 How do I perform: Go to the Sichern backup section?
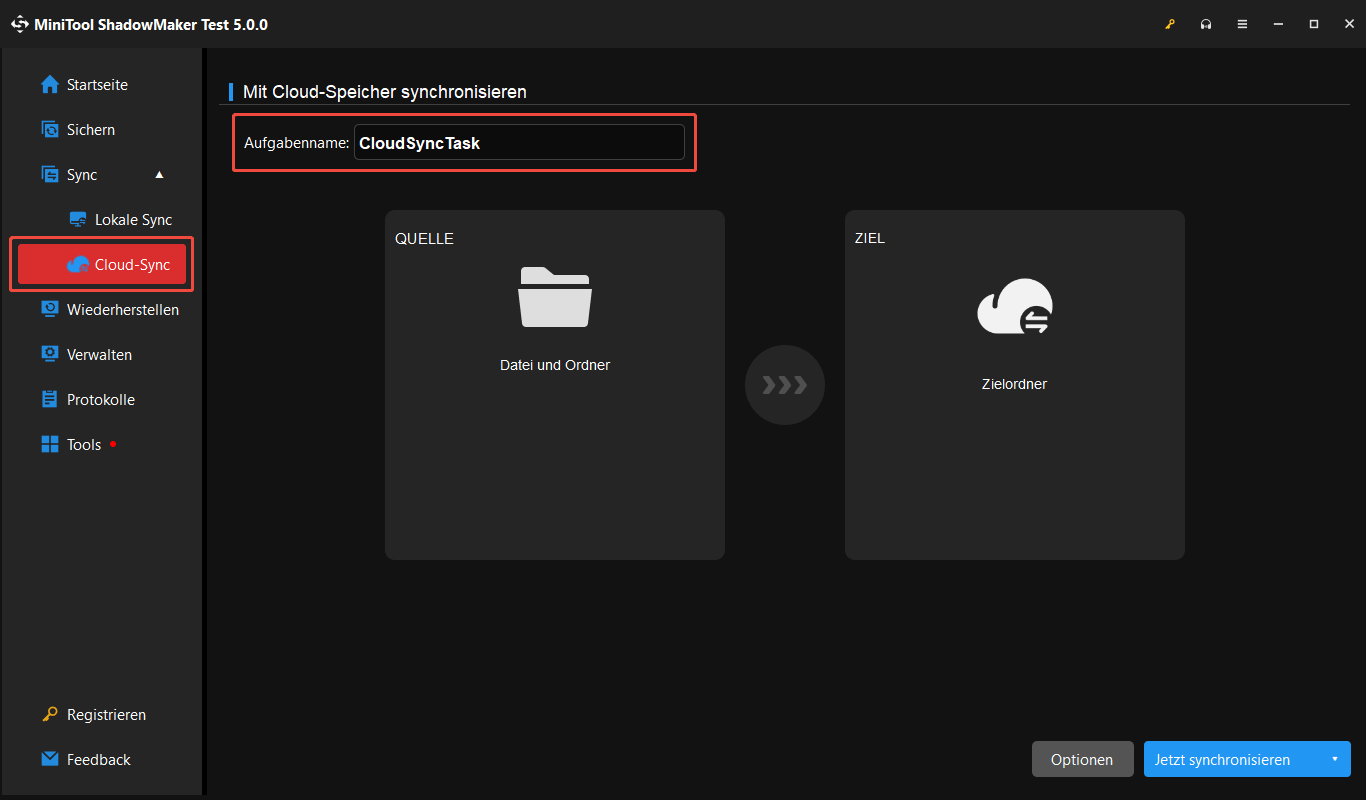[x=78, y=130]
